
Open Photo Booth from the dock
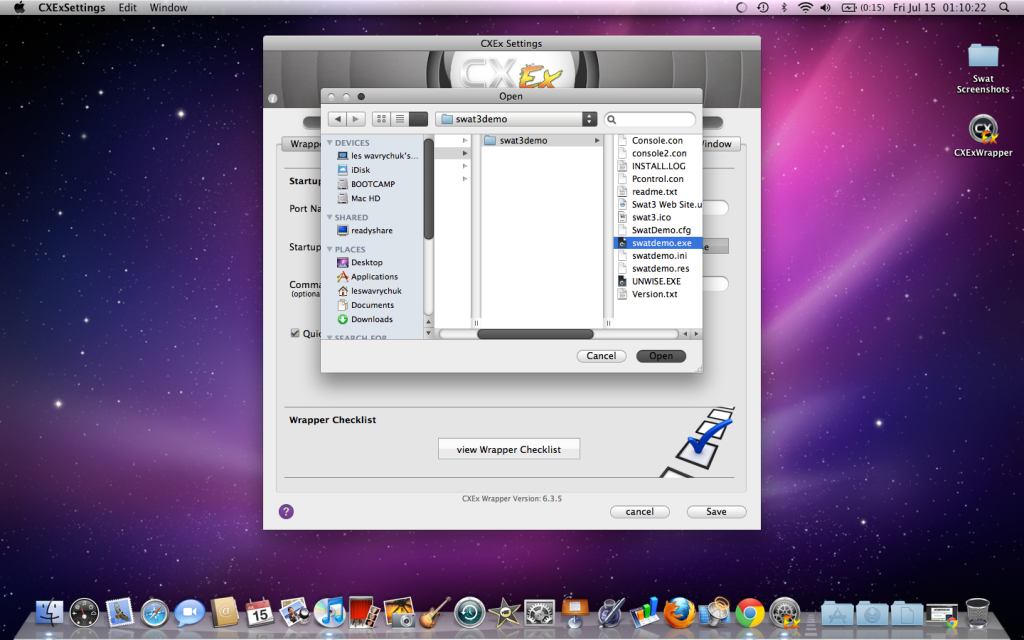tap(364, 613)
